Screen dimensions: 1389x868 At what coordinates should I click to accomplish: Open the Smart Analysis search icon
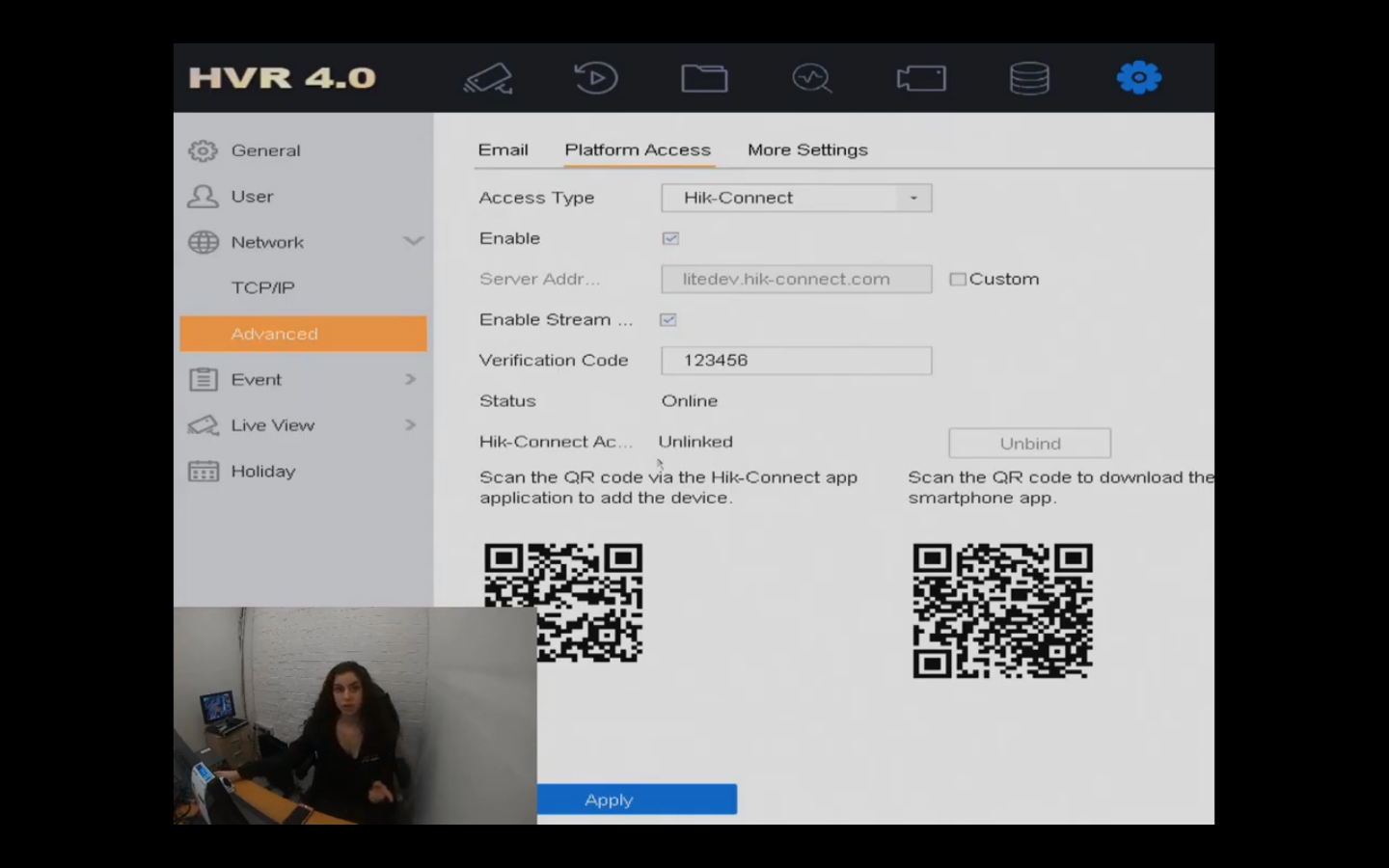click(x=812, y=78)
